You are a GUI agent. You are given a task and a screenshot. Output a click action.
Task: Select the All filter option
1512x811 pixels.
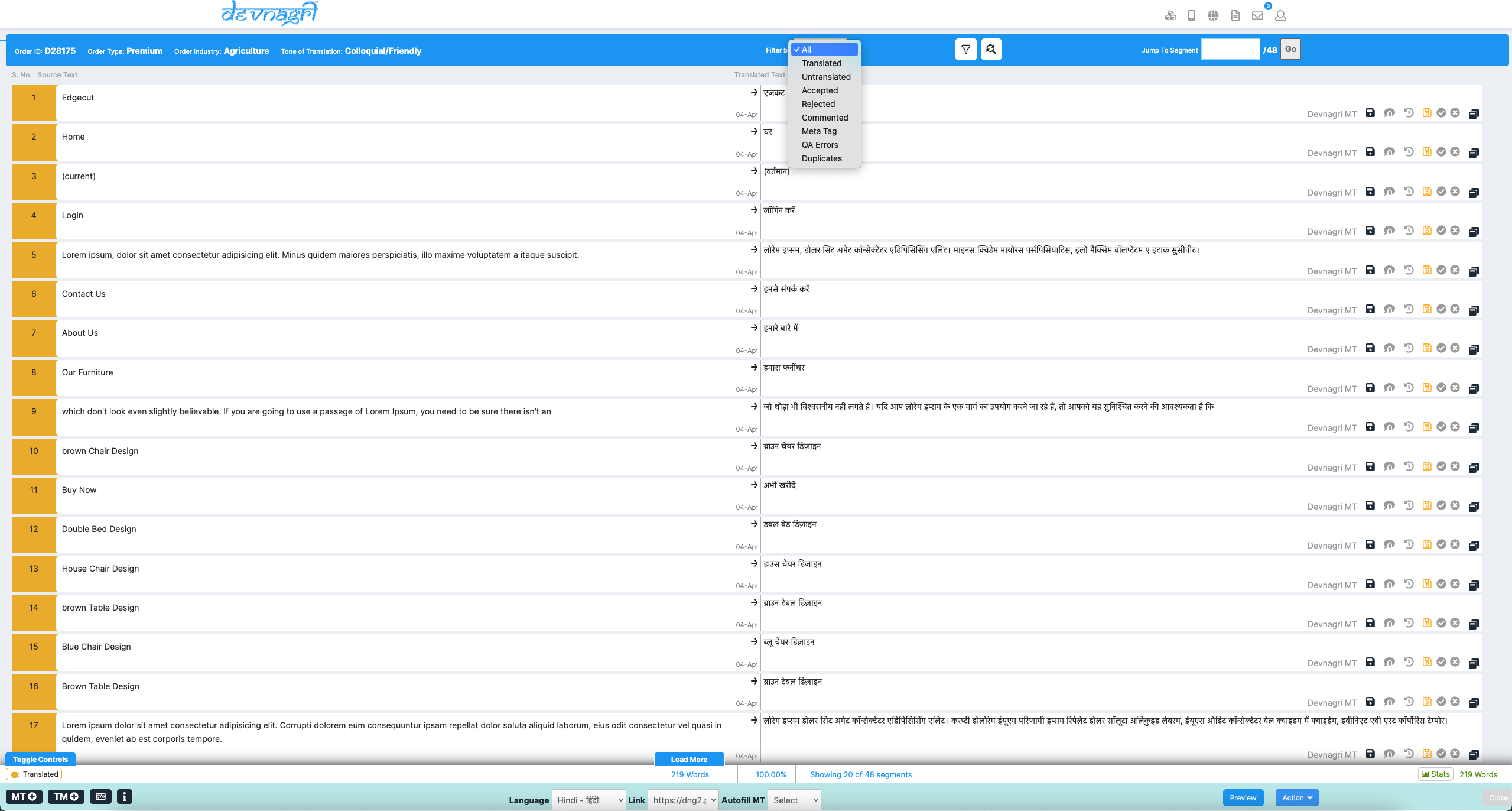click(x=825, y=50)
